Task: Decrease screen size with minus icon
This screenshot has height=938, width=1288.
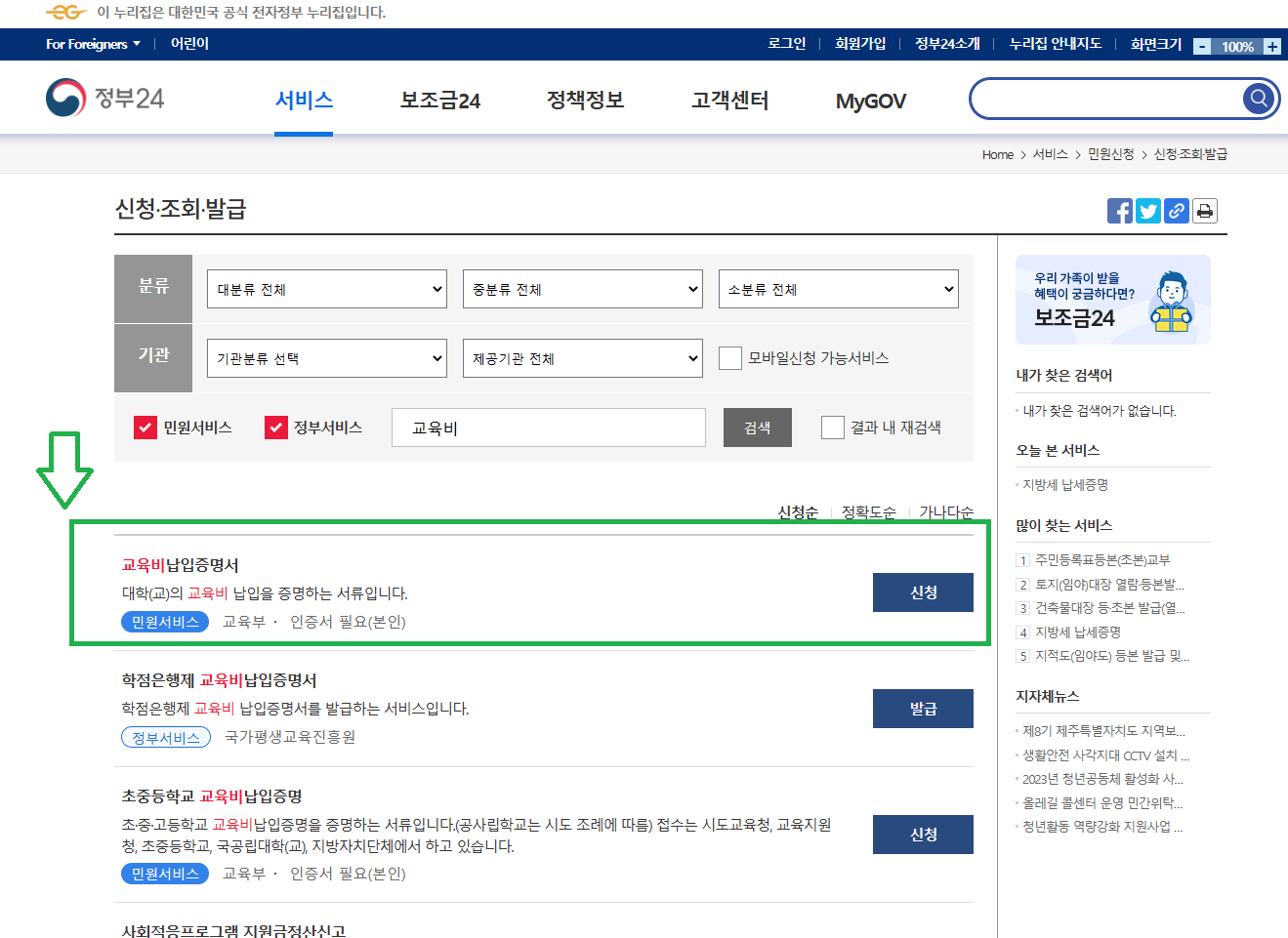Action: point(1202,47)
